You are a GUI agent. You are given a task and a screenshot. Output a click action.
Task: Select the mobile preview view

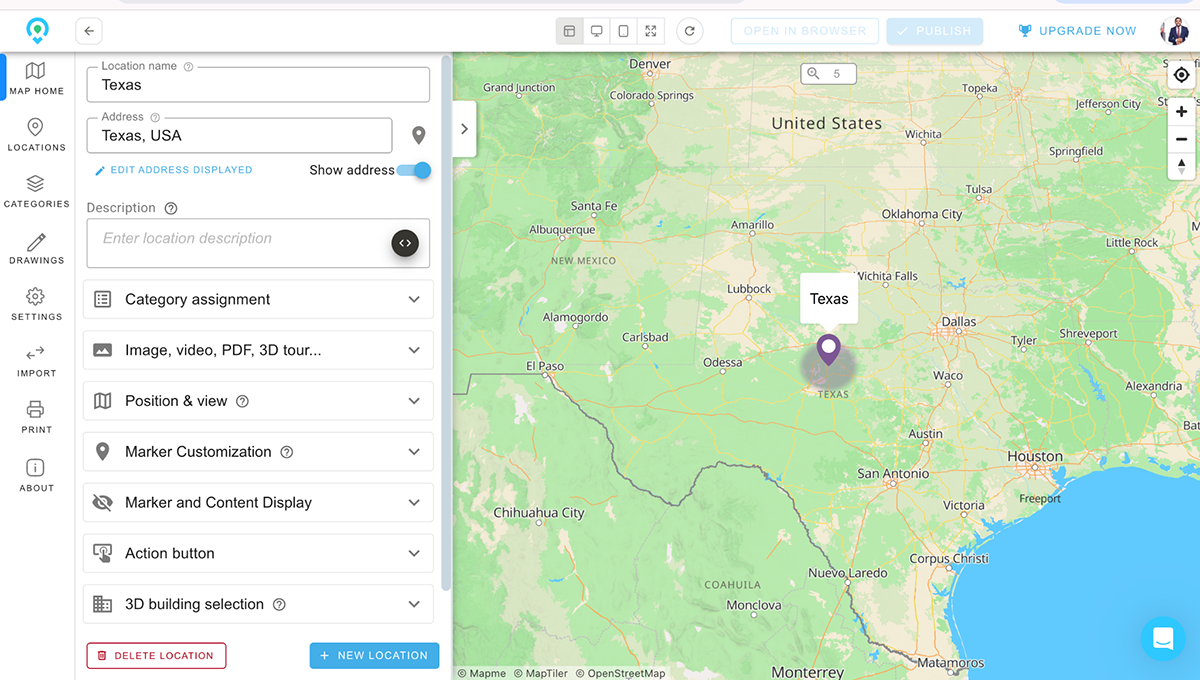coord(624,31)
